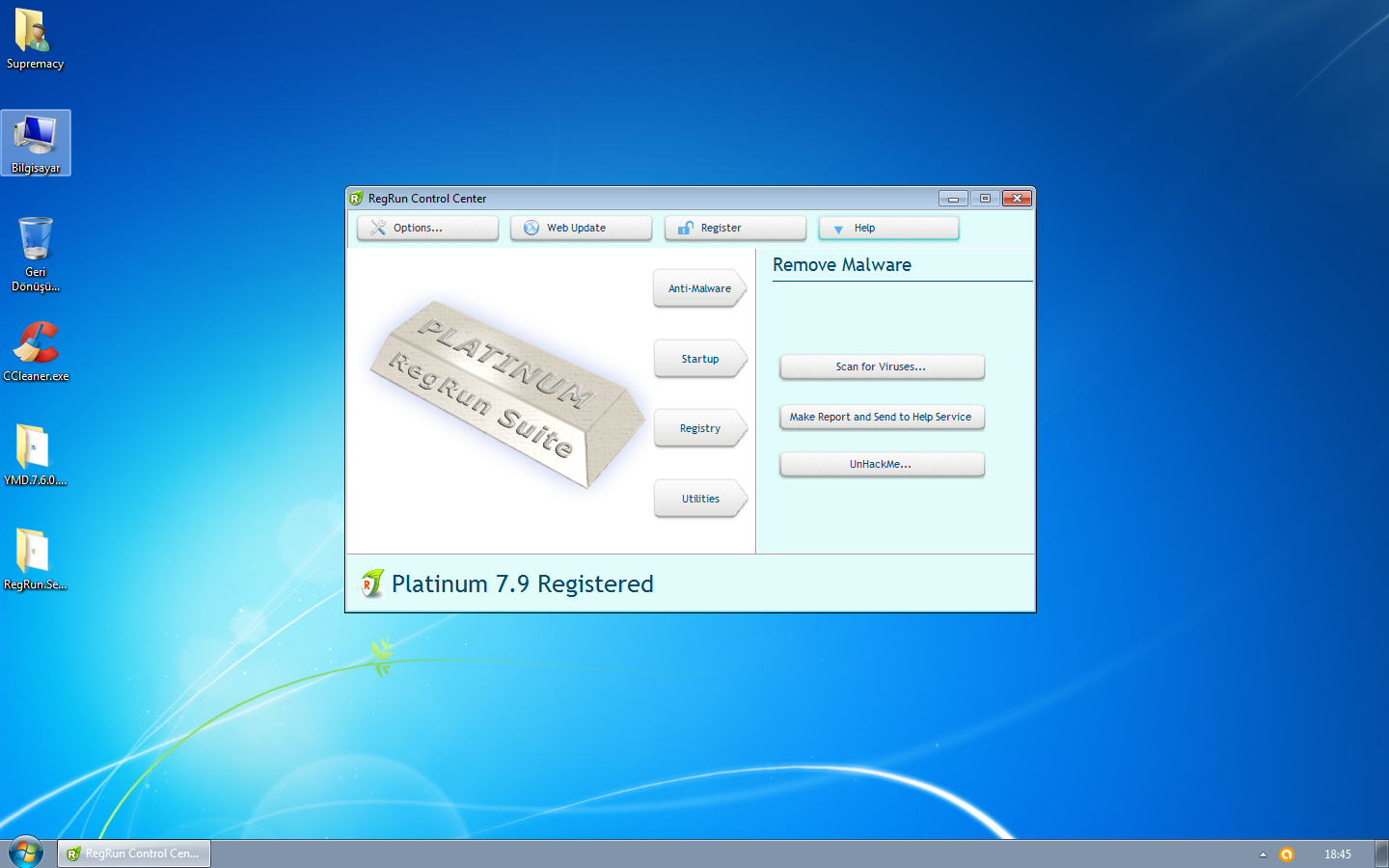1389x868 pixels.
Task: Click the taskbar clock 18:45
Action: pyautogui.click(x=1338, y=854)
